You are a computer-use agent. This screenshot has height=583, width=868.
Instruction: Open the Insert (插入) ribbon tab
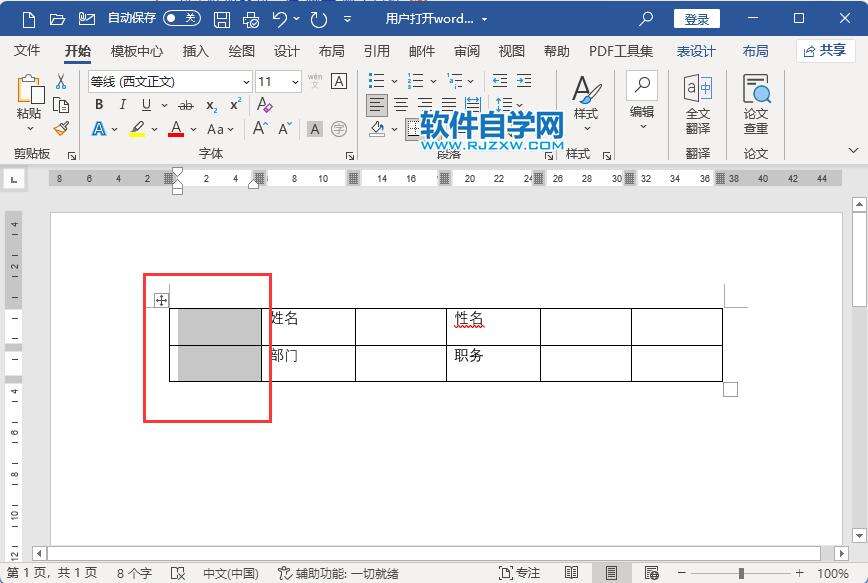196,51
